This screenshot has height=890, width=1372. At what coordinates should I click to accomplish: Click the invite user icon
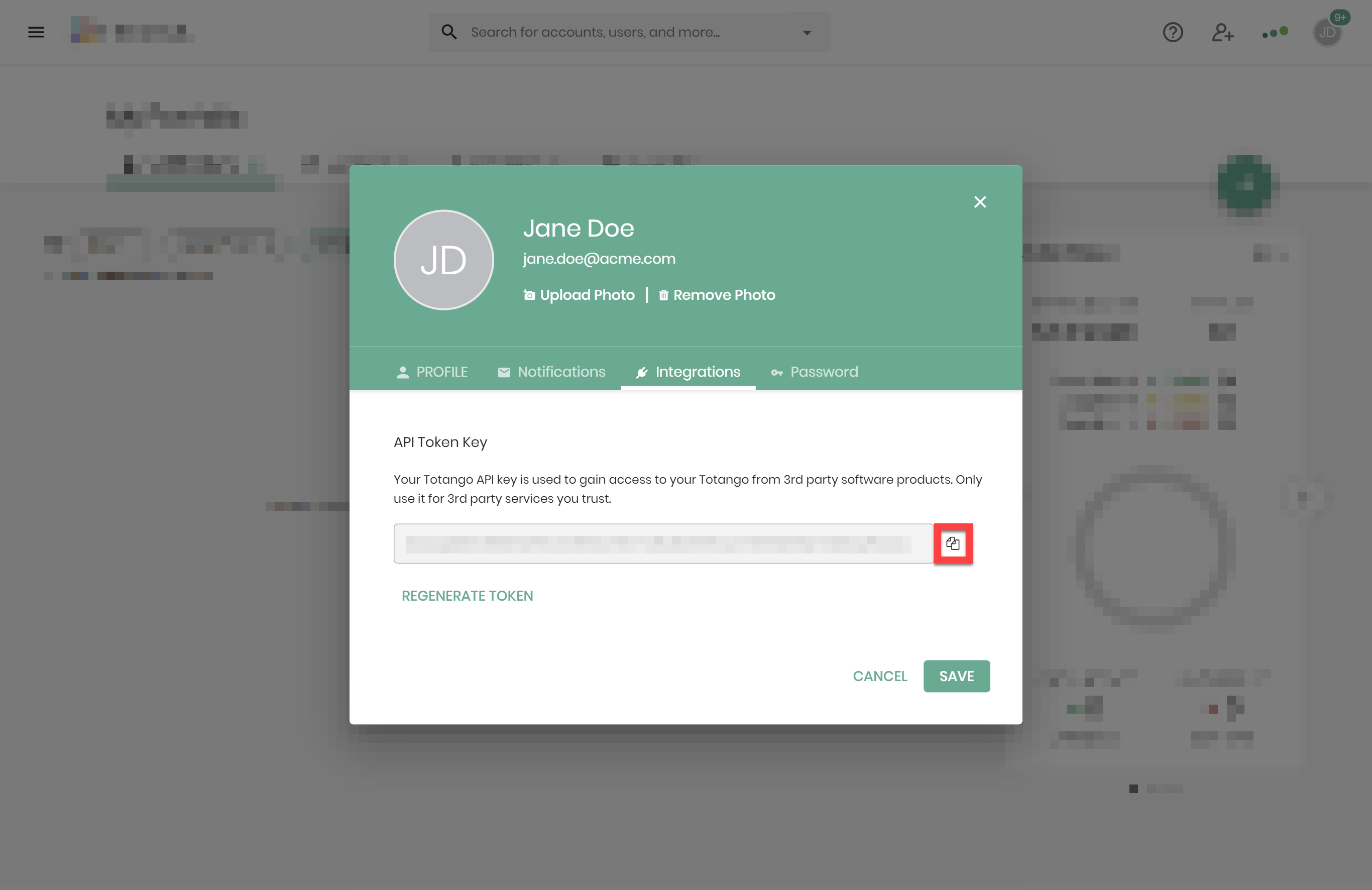click(x=1222, y=32)
